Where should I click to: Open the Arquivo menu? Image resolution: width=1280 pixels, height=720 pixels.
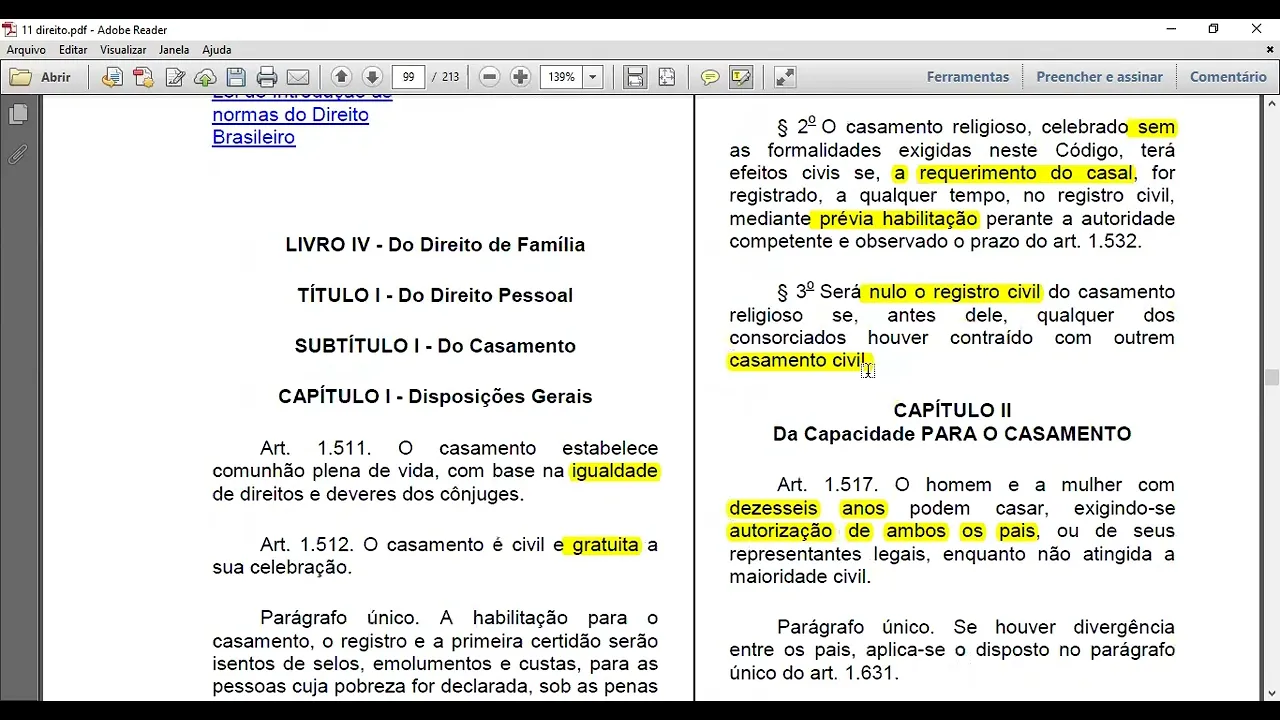26,49
